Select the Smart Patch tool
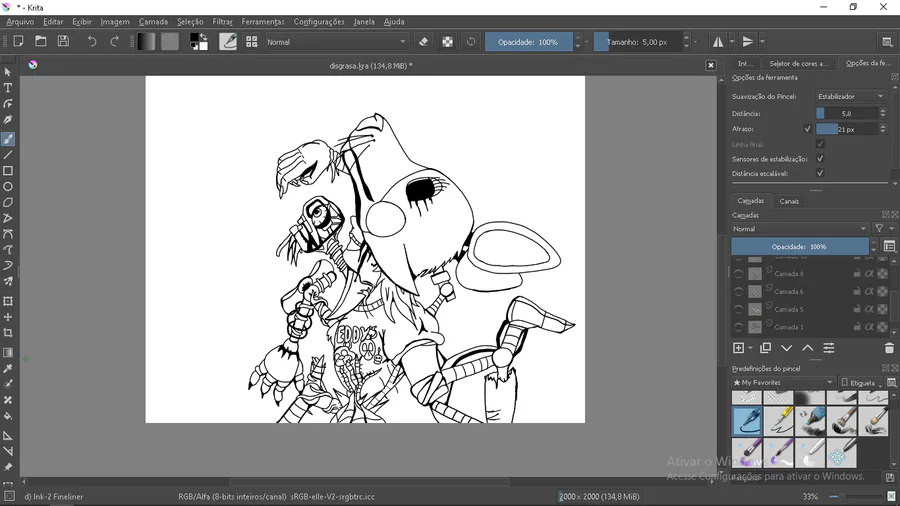Image resolution: width=900 pixels, height=506 pixels. coord(8,400)
